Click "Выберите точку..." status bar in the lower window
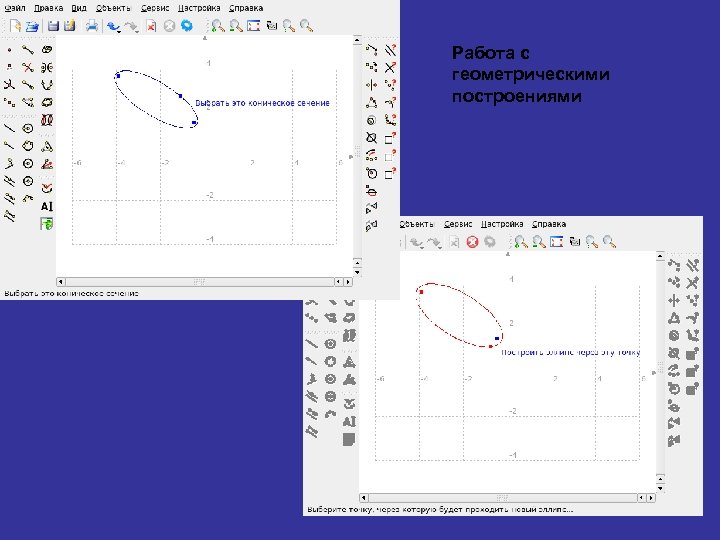The height and width of the screenshot is (540, 720). (440, 509)
